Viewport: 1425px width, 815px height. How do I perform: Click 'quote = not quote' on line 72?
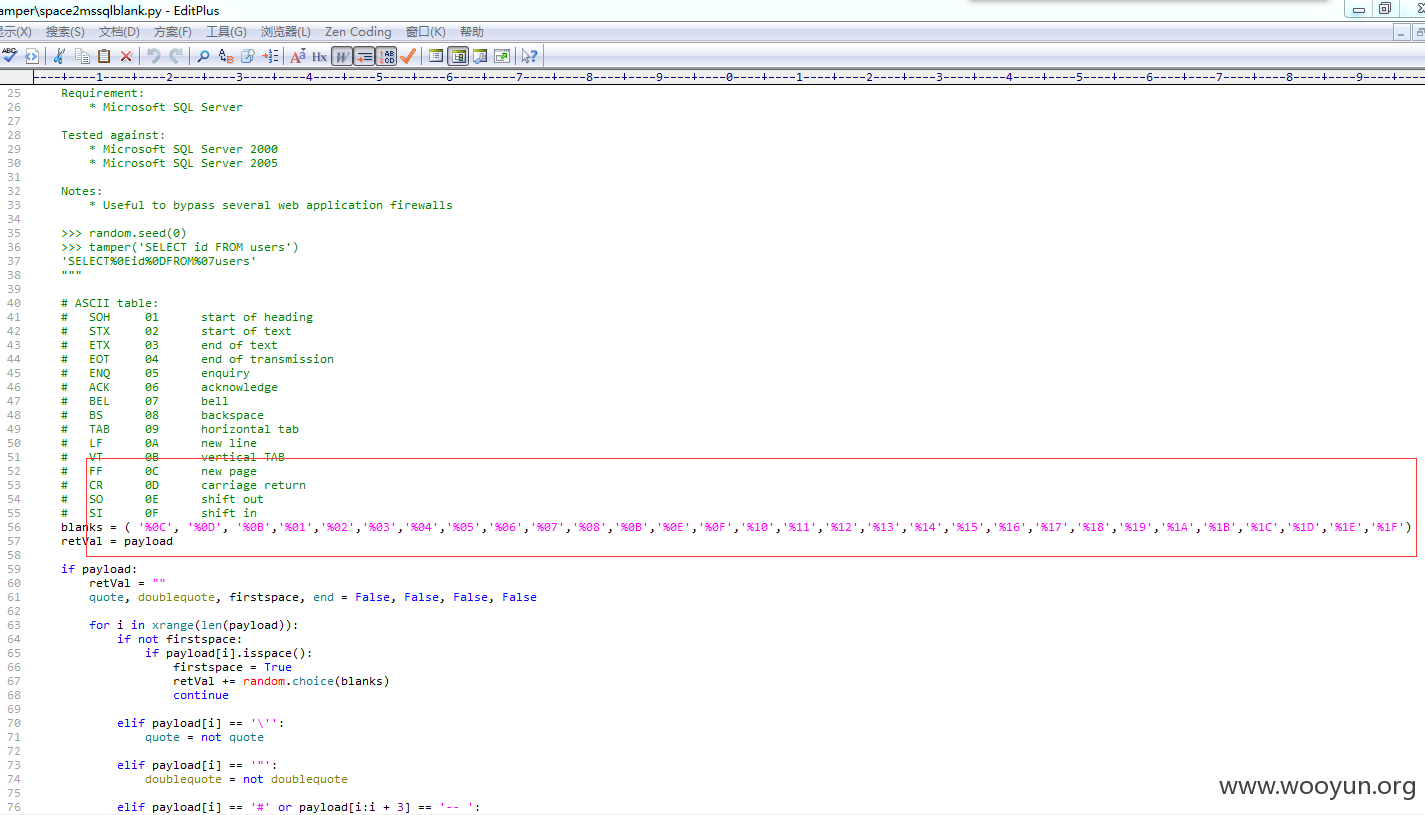[205, 737]
